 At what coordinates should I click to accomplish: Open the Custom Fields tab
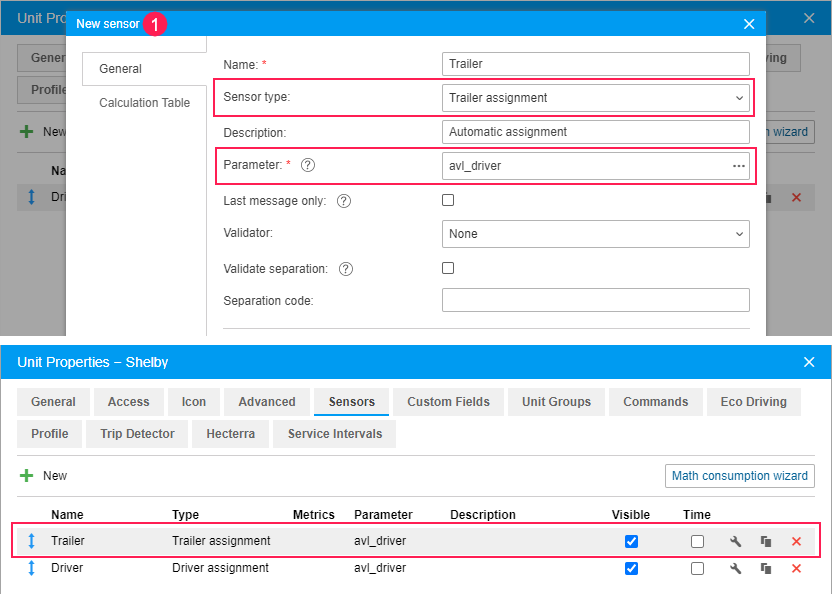(x=448, y=402)
